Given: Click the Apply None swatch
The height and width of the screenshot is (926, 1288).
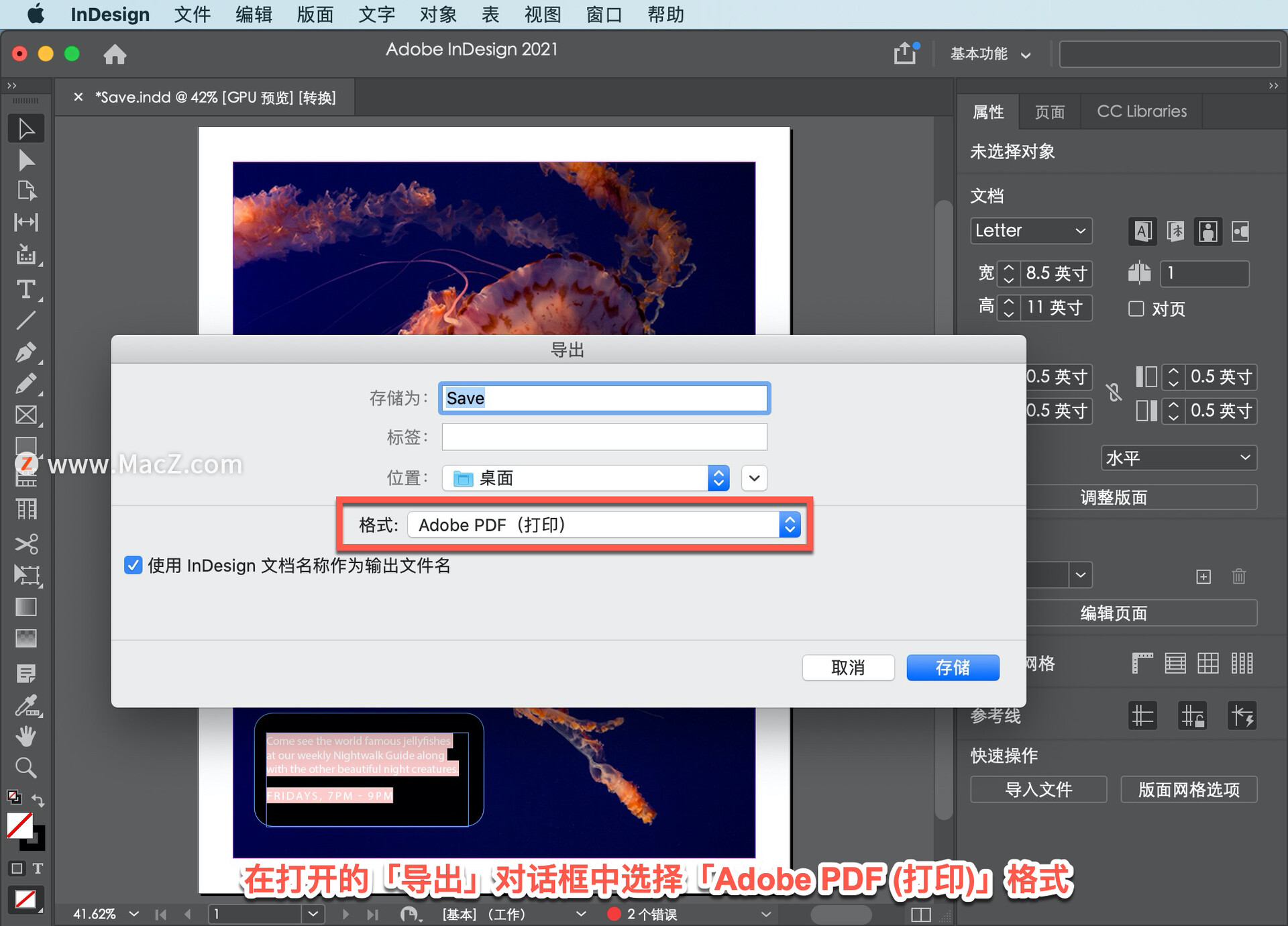Looking at the screenshot, I should coord(25,898).
